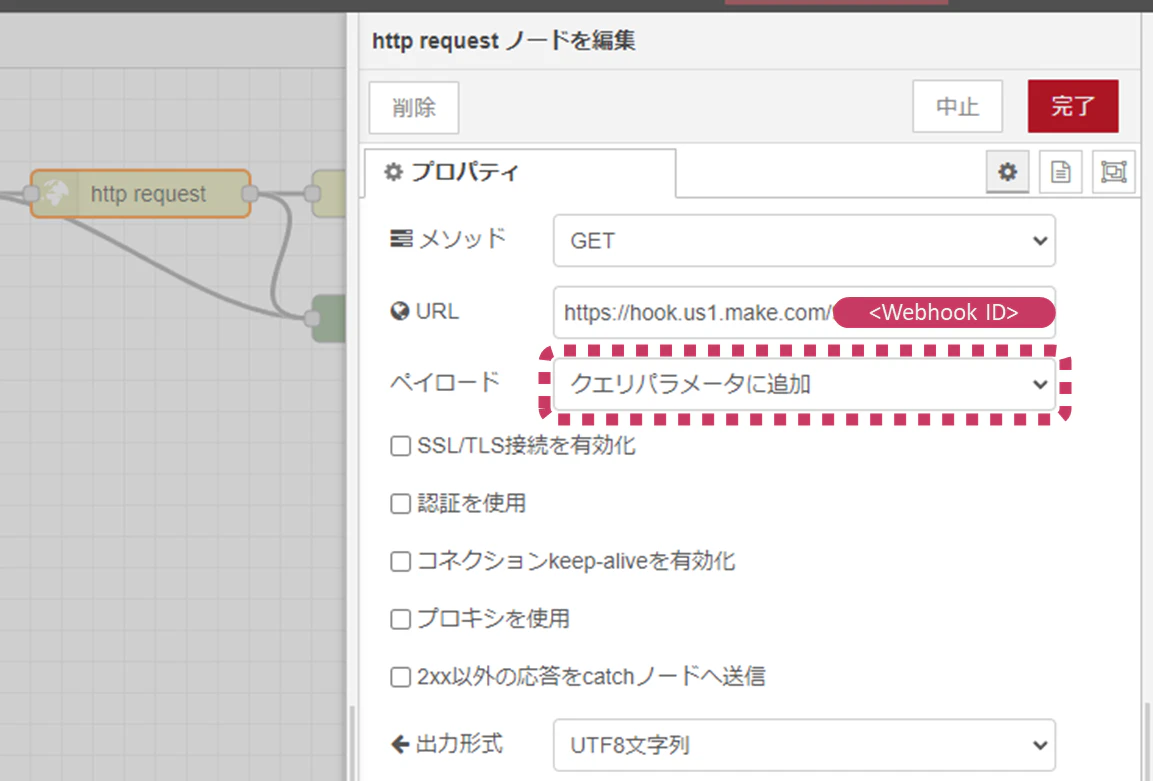The width and height of the screenshot is (1153, 781).
Task: Open node description document icon
Action: click(x=1060, y=172)
